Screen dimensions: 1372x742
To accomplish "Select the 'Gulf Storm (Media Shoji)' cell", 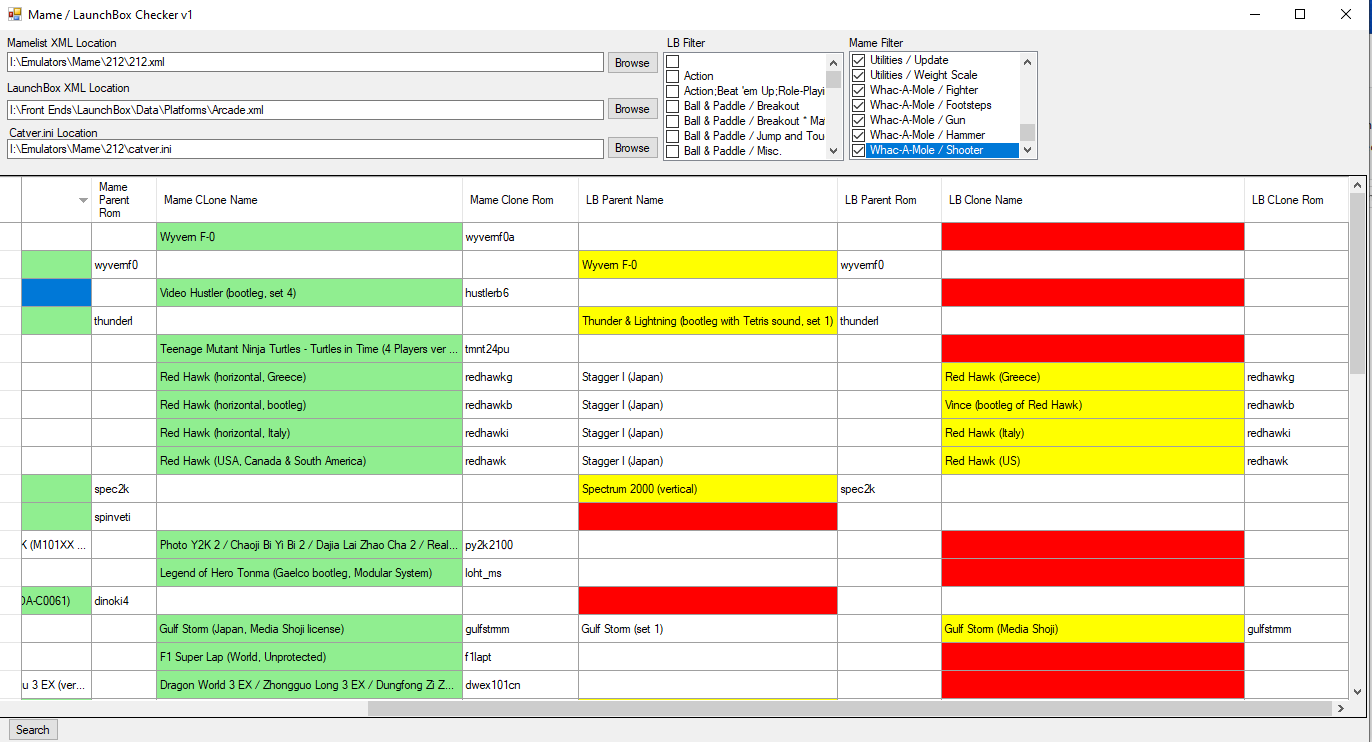I will click(x=1093, y=629).
